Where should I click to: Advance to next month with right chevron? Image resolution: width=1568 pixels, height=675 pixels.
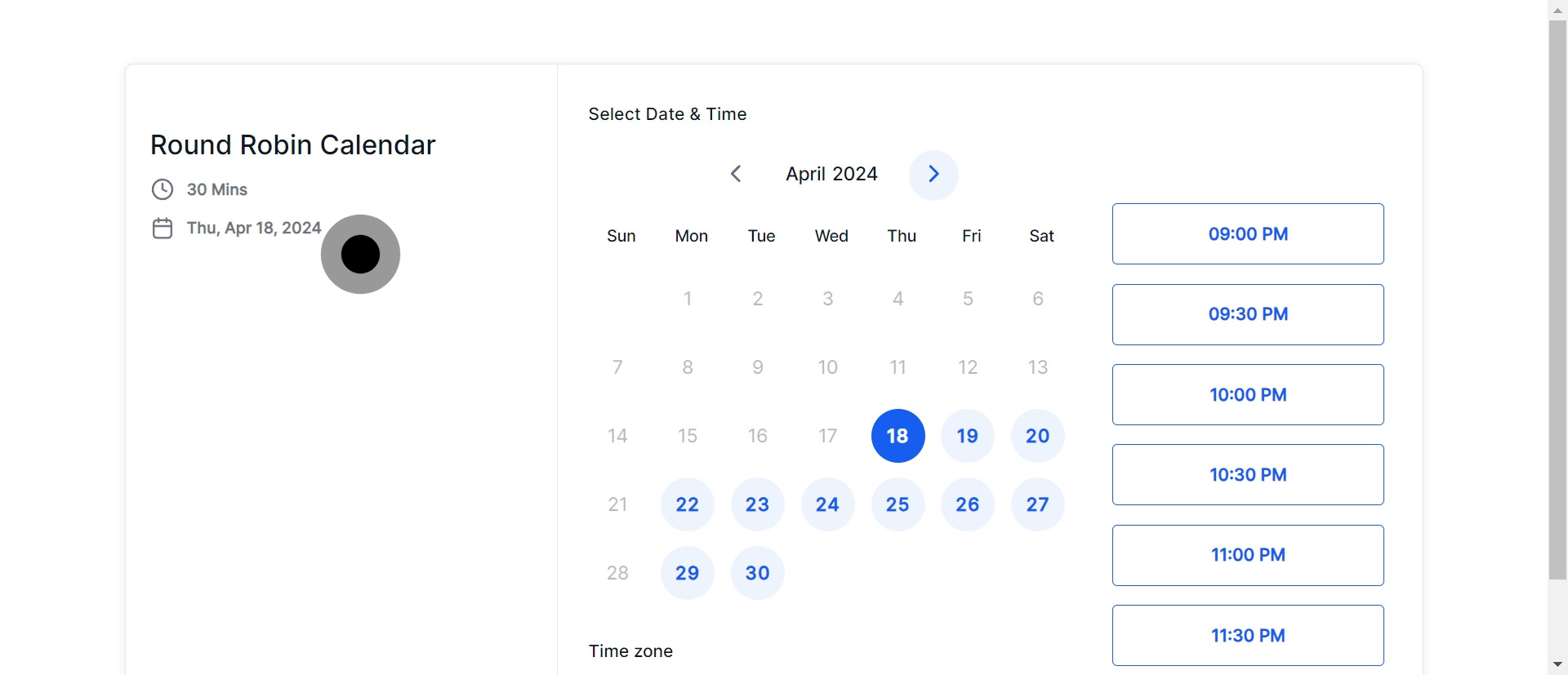point(933,175)
